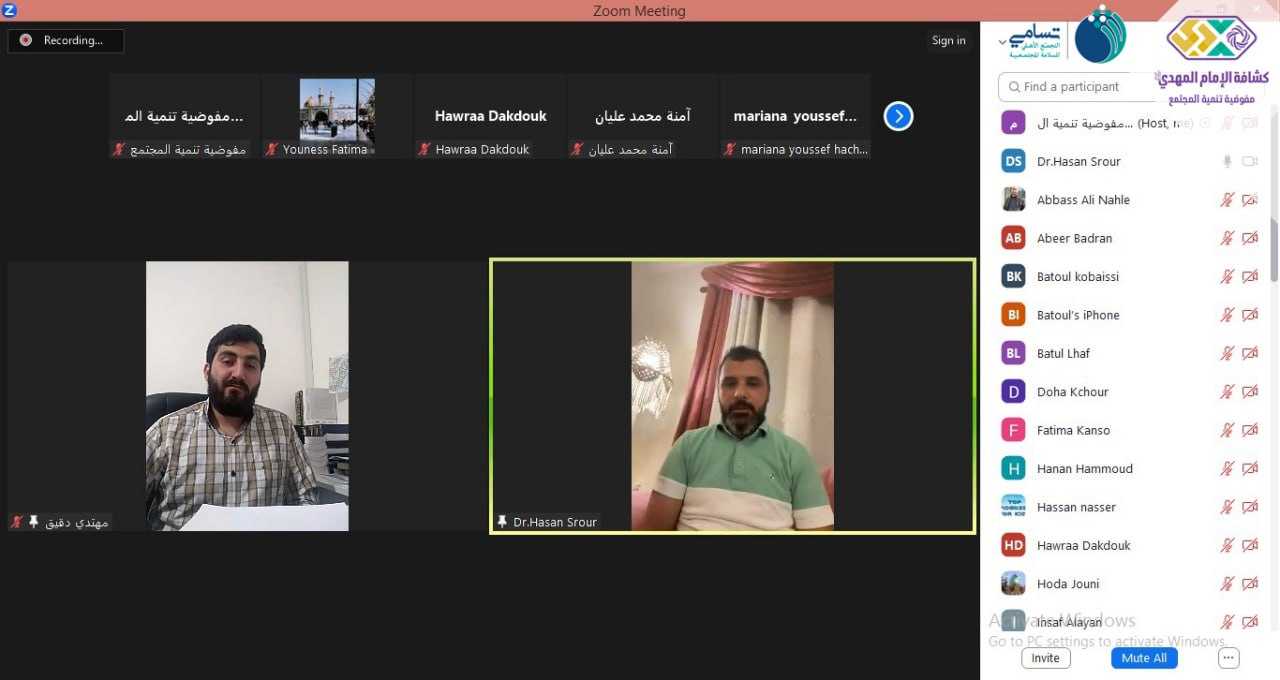Click the muted mic icon on مهندي دقيق's video
The height and width of the screenshot is (680, 1280).
pos(17,522)
